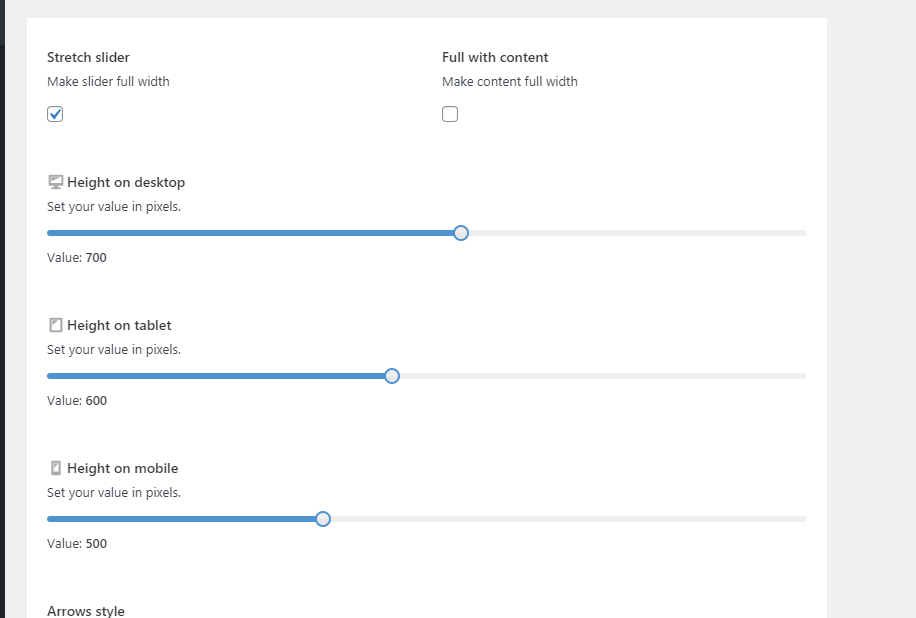Click the Height on desktop slider handle

tap(461, 233)
